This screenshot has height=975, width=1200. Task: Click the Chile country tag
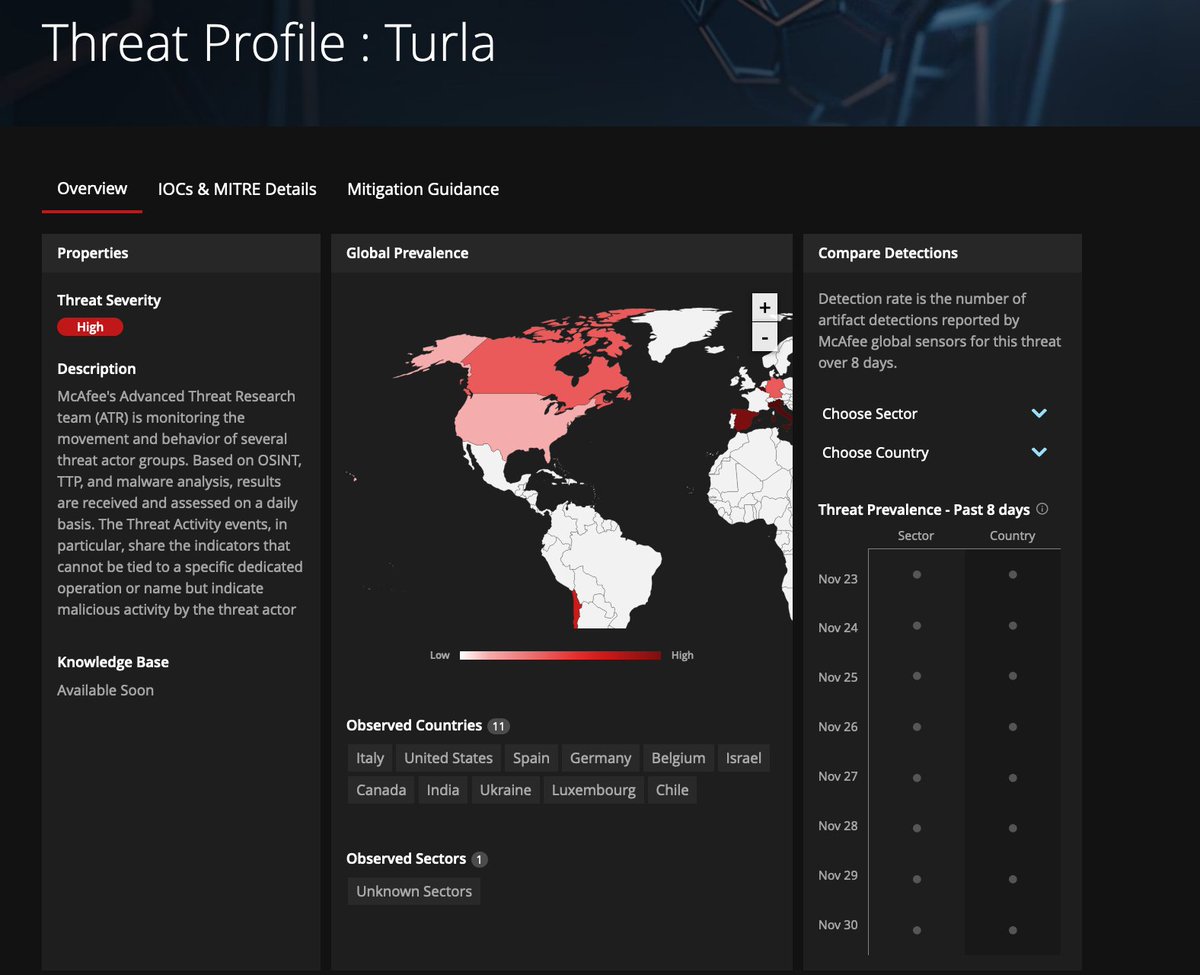(672, 790)
